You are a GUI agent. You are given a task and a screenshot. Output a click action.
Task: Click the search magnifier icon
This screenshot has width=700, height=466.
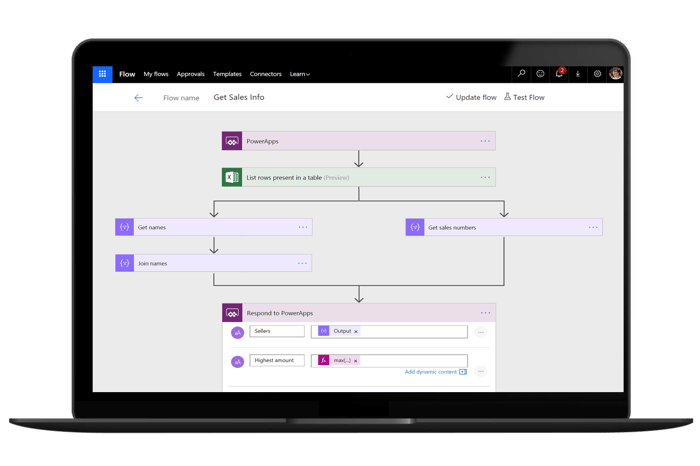521,74
